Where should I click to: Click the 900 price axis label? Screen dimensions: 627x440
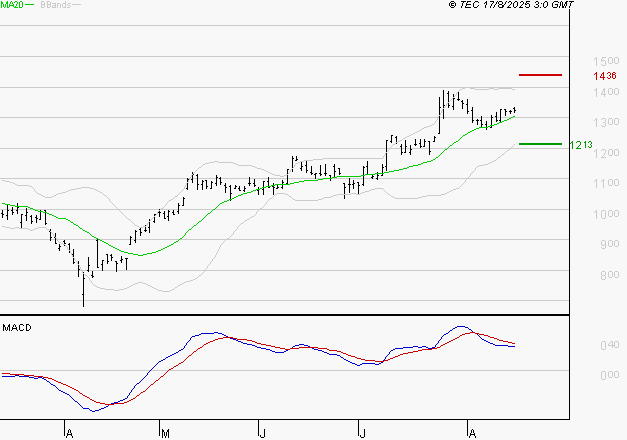[x=610, y=244]
